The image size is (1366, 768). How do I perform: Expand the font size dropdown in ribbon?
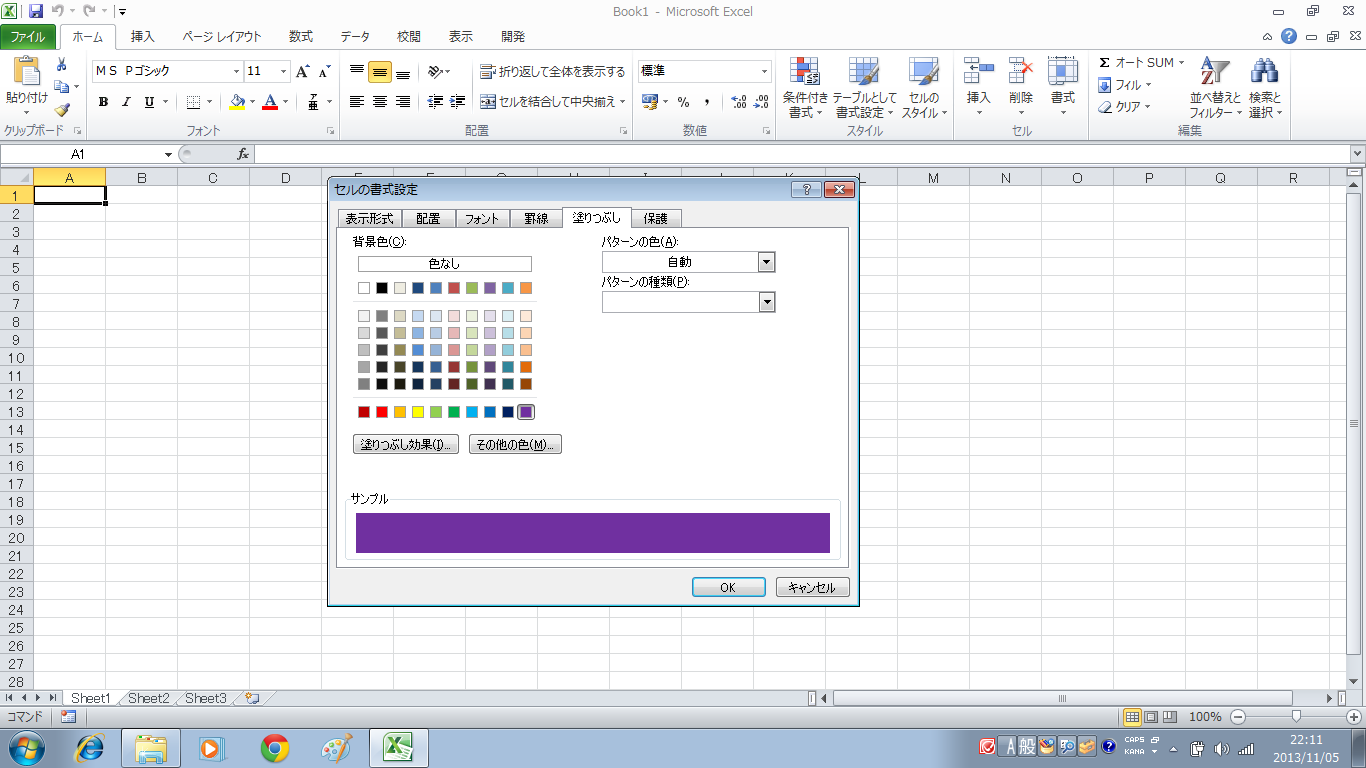[283, 72]
